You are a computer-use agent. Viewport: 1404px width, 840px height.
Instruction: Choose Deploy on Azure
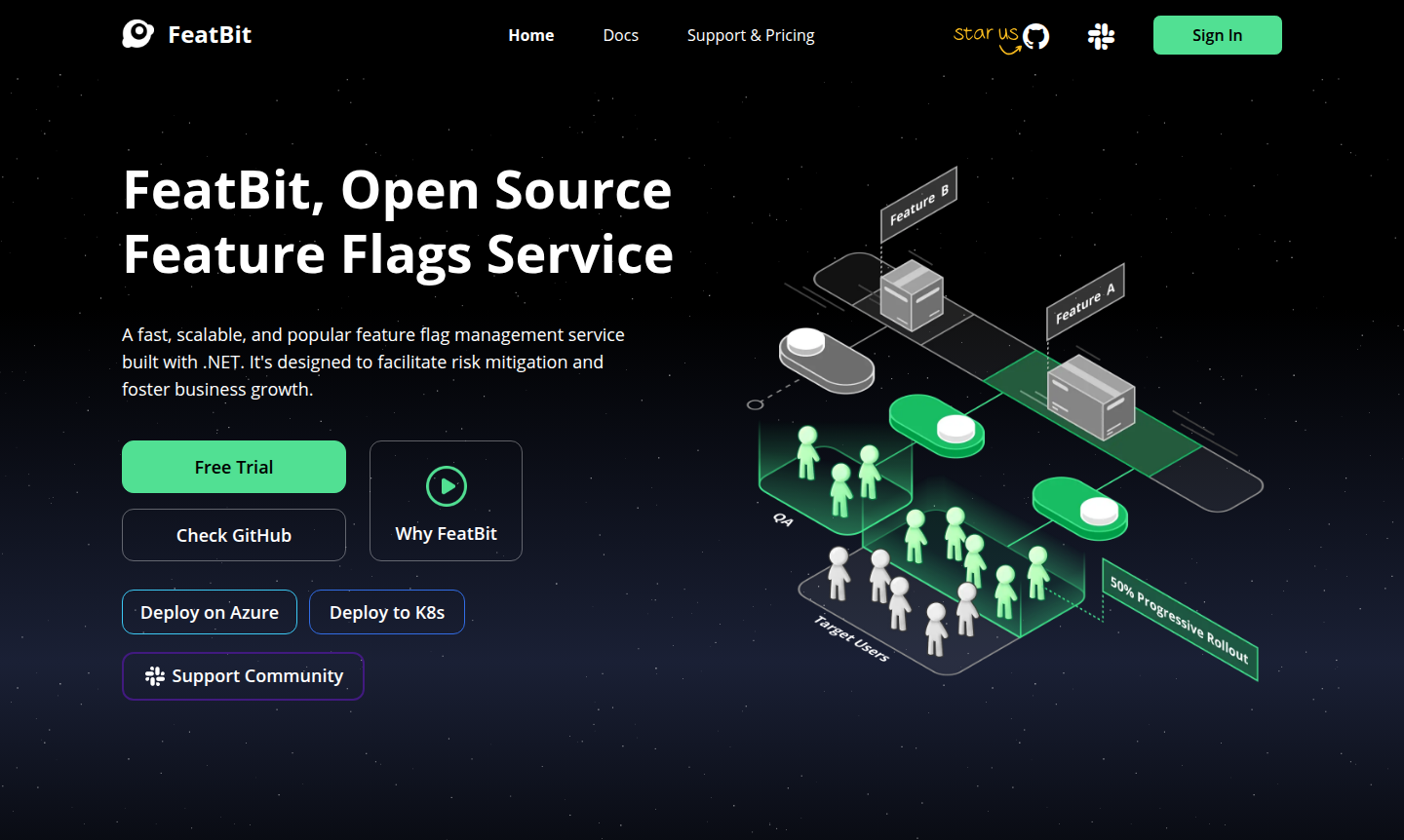point(210,612)
